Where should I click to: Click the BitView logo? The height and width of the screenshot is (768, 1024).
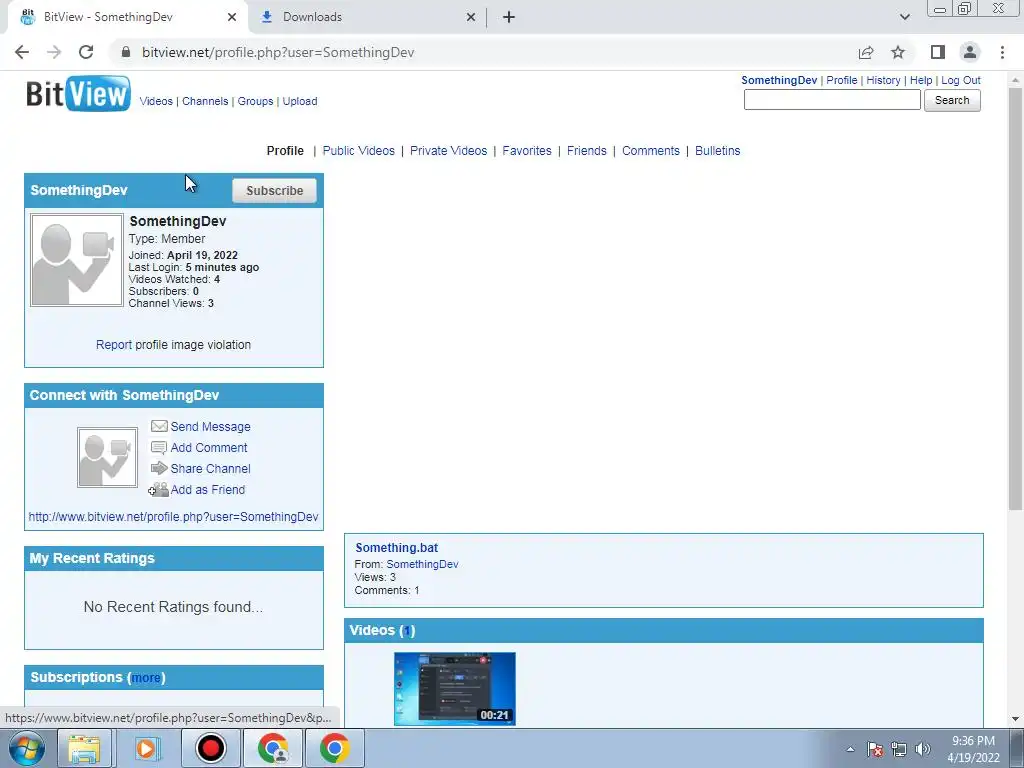[78, 94]
